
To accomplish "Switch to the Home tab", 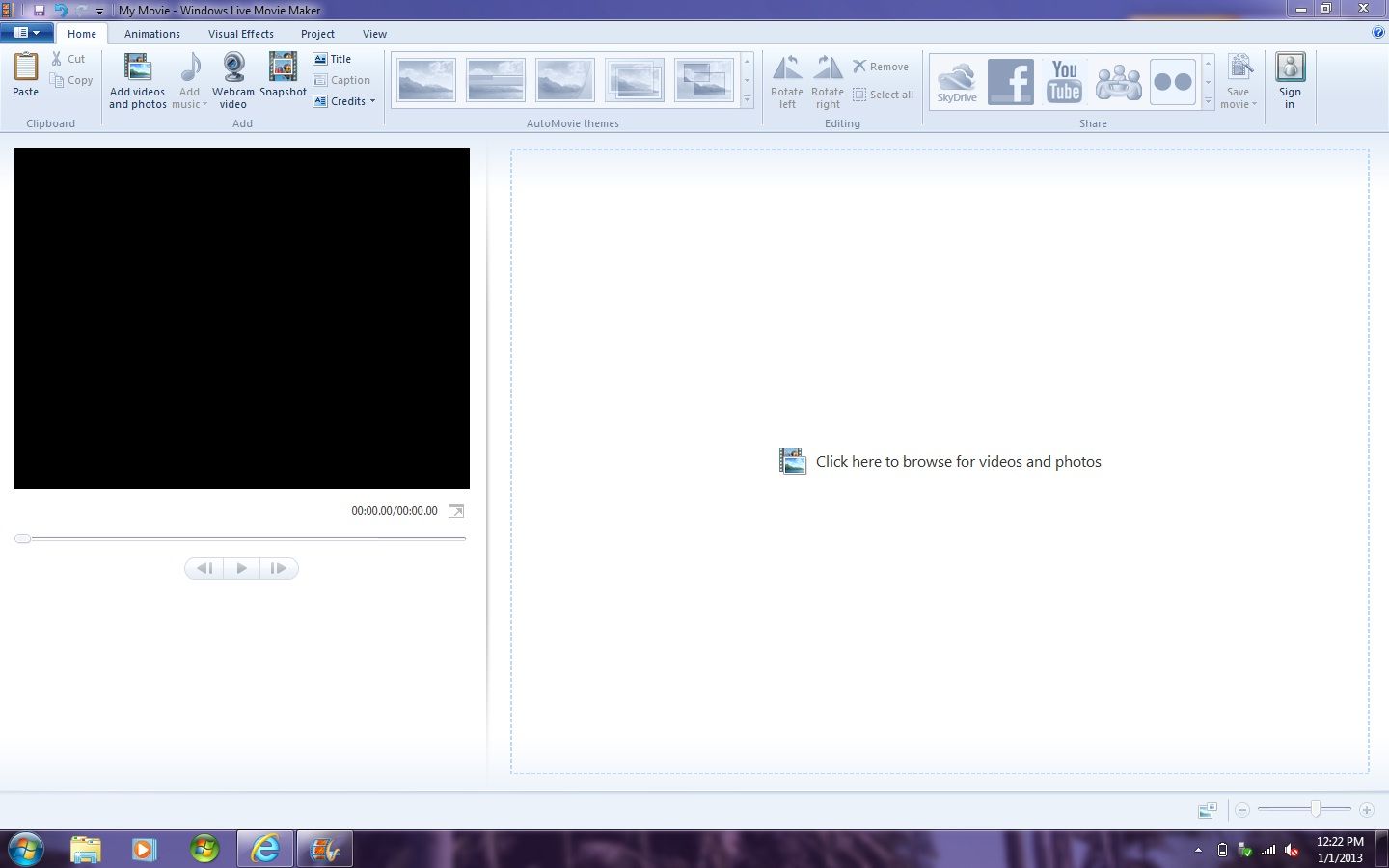I will pos(82,34).
